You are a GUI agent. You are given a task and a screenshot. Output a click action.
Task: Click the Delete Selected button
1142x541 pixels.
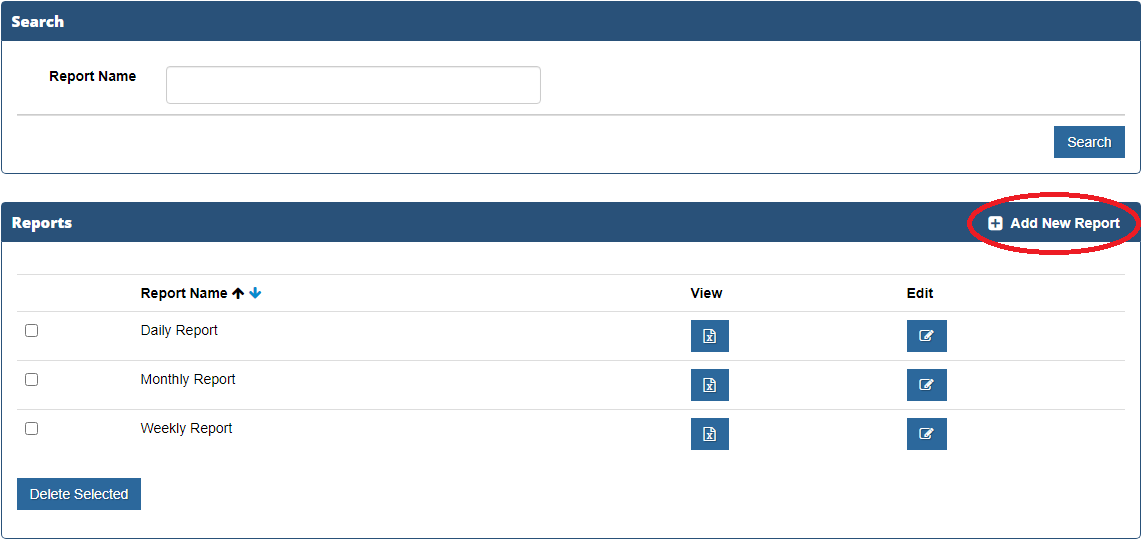coord(79,494)
